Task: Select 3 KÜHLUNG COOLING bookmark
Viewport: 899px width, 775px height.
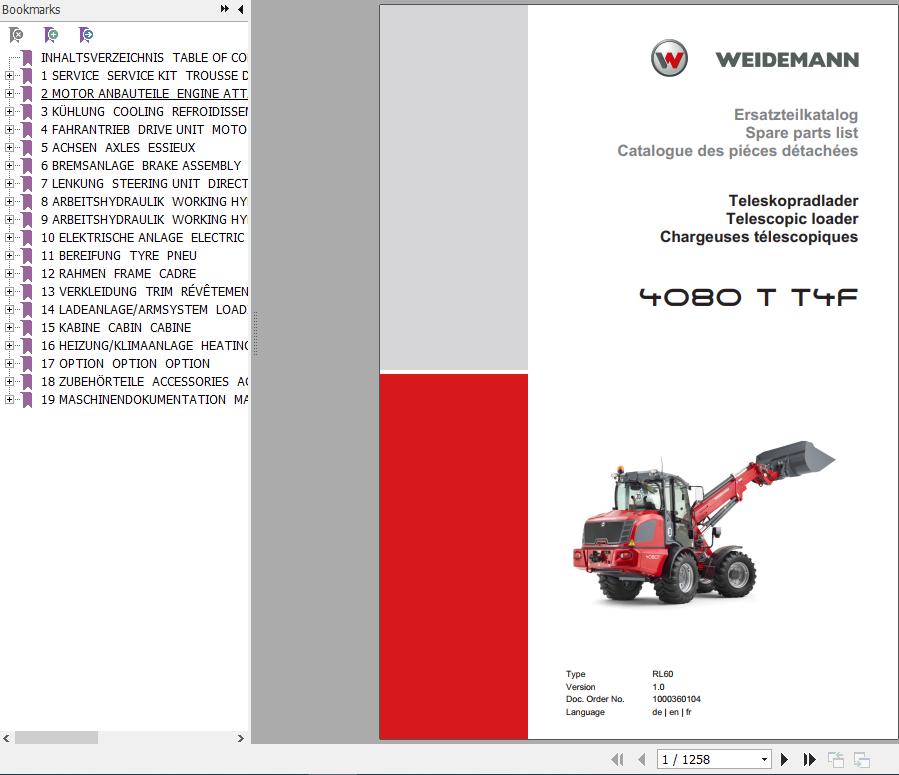Action: coord(144,112)
